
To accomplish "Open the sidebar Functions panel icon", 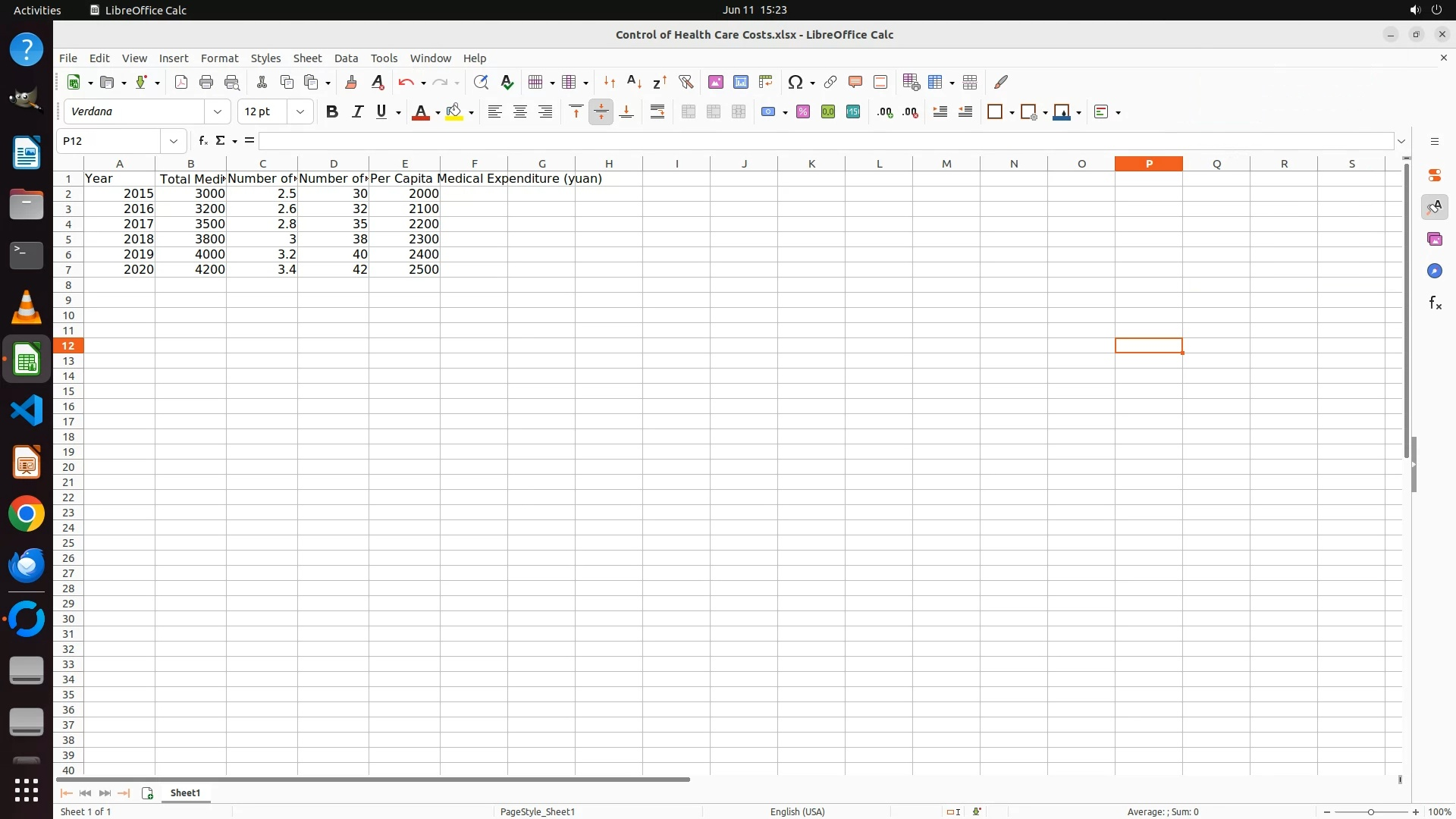I will pyautogui.click(x=1435, y=303).
